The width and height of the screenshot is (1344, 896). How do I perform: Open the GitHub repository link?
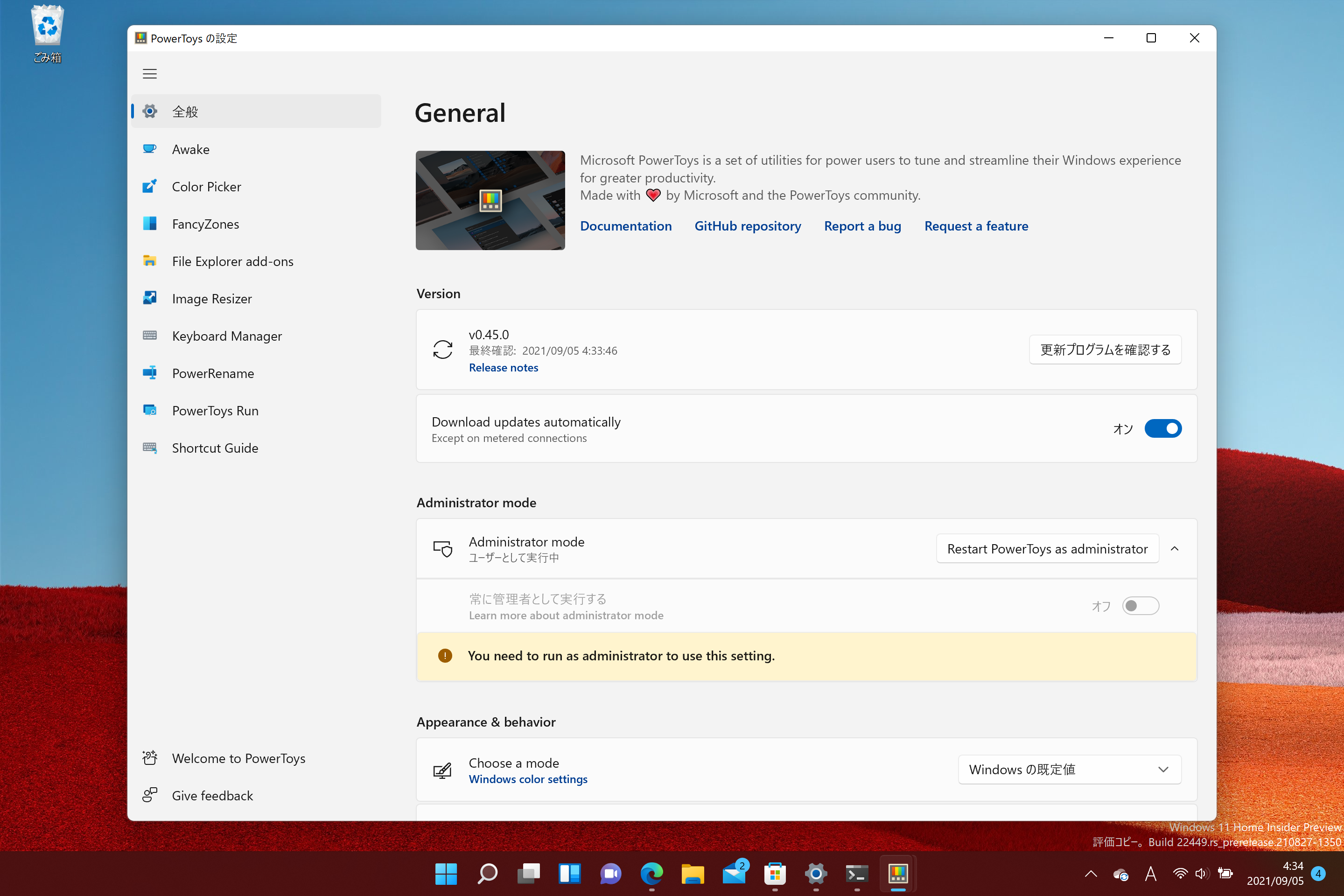point(748,226)
